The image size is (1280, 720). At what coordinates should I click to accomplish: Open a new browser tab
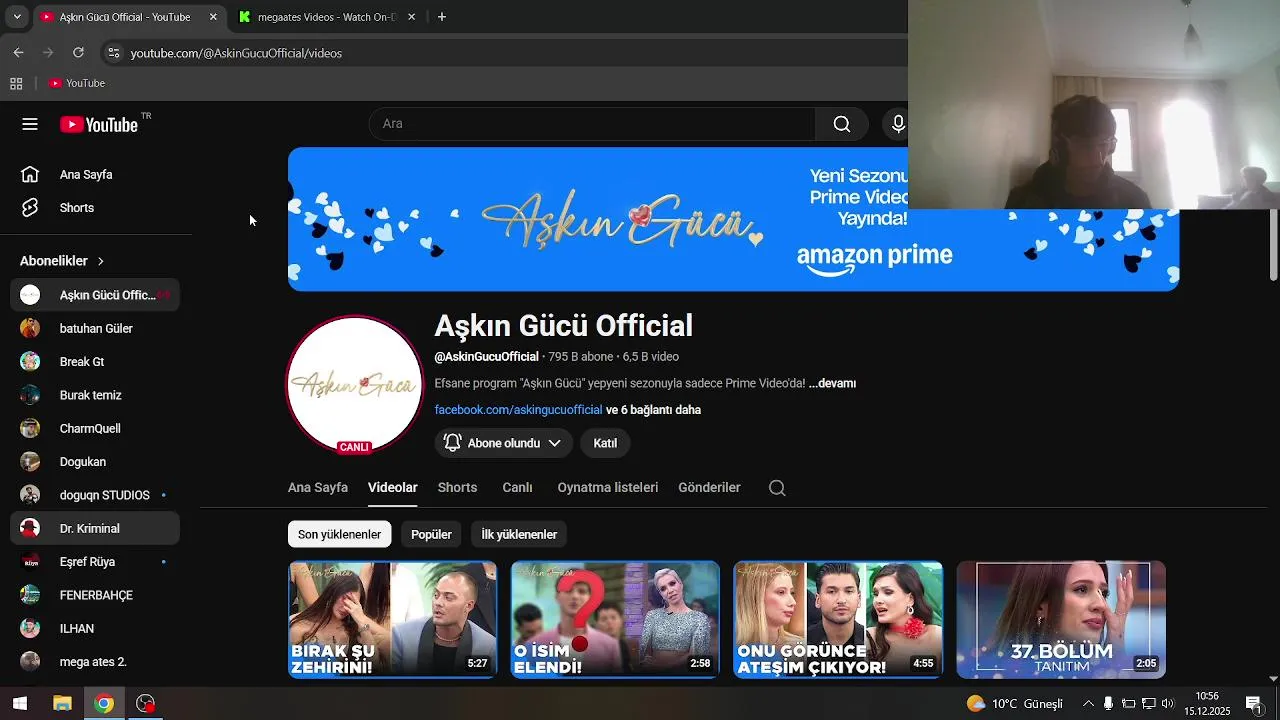coord(442,17)
